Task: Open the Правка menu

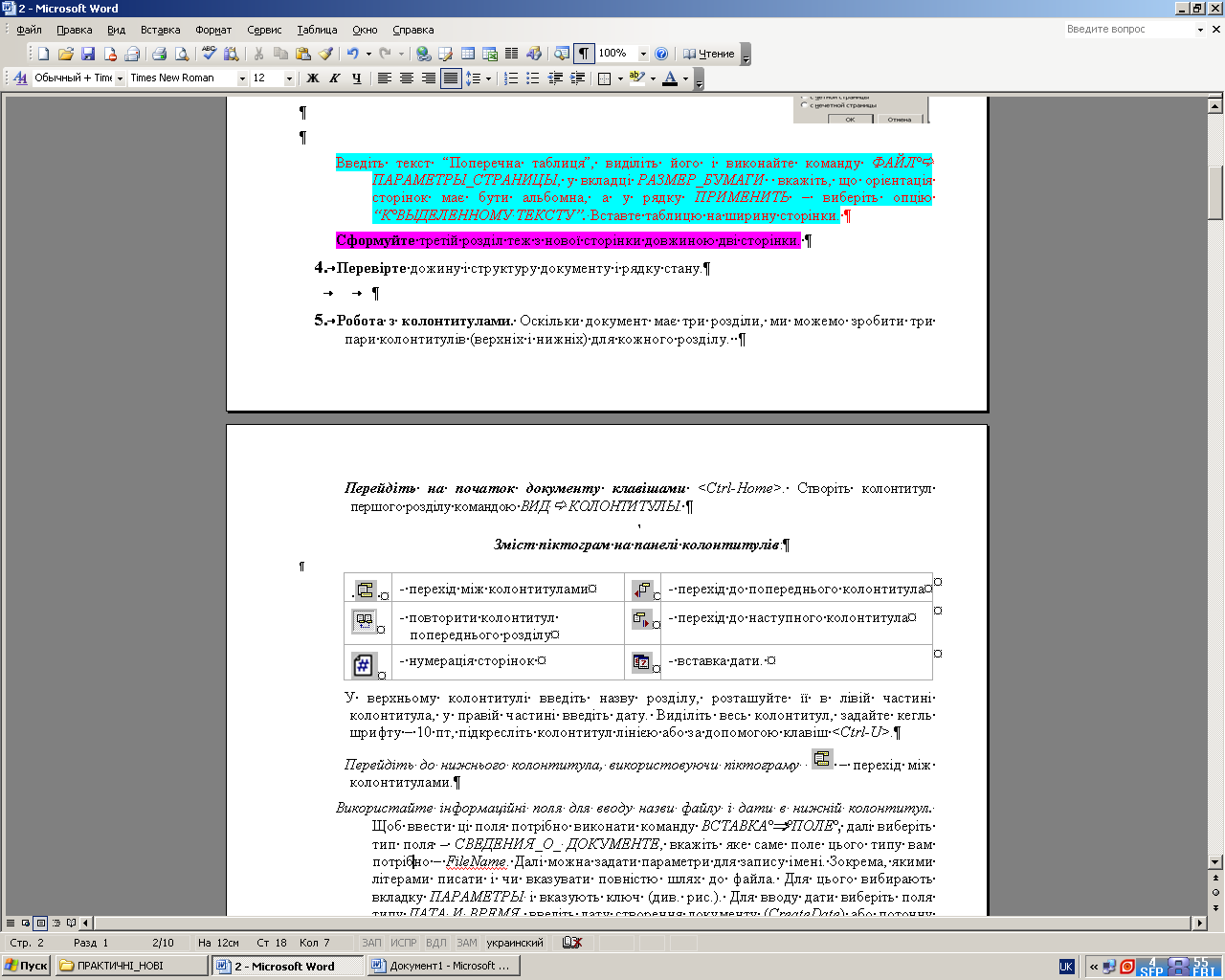Action: (75, 30)
